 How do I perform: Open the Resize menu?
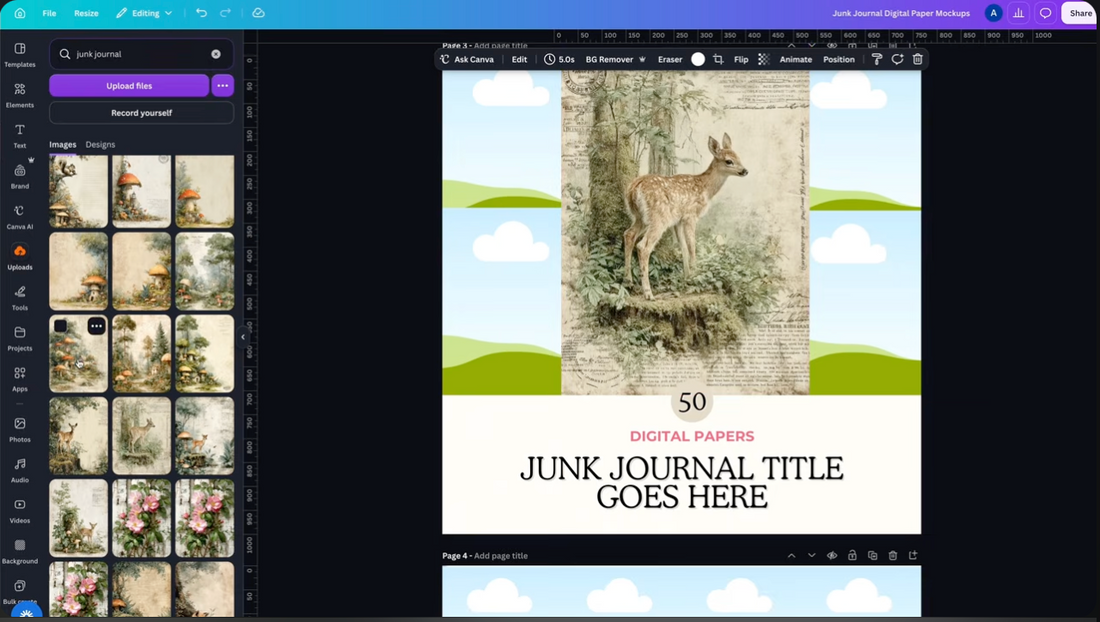point(86,13)
